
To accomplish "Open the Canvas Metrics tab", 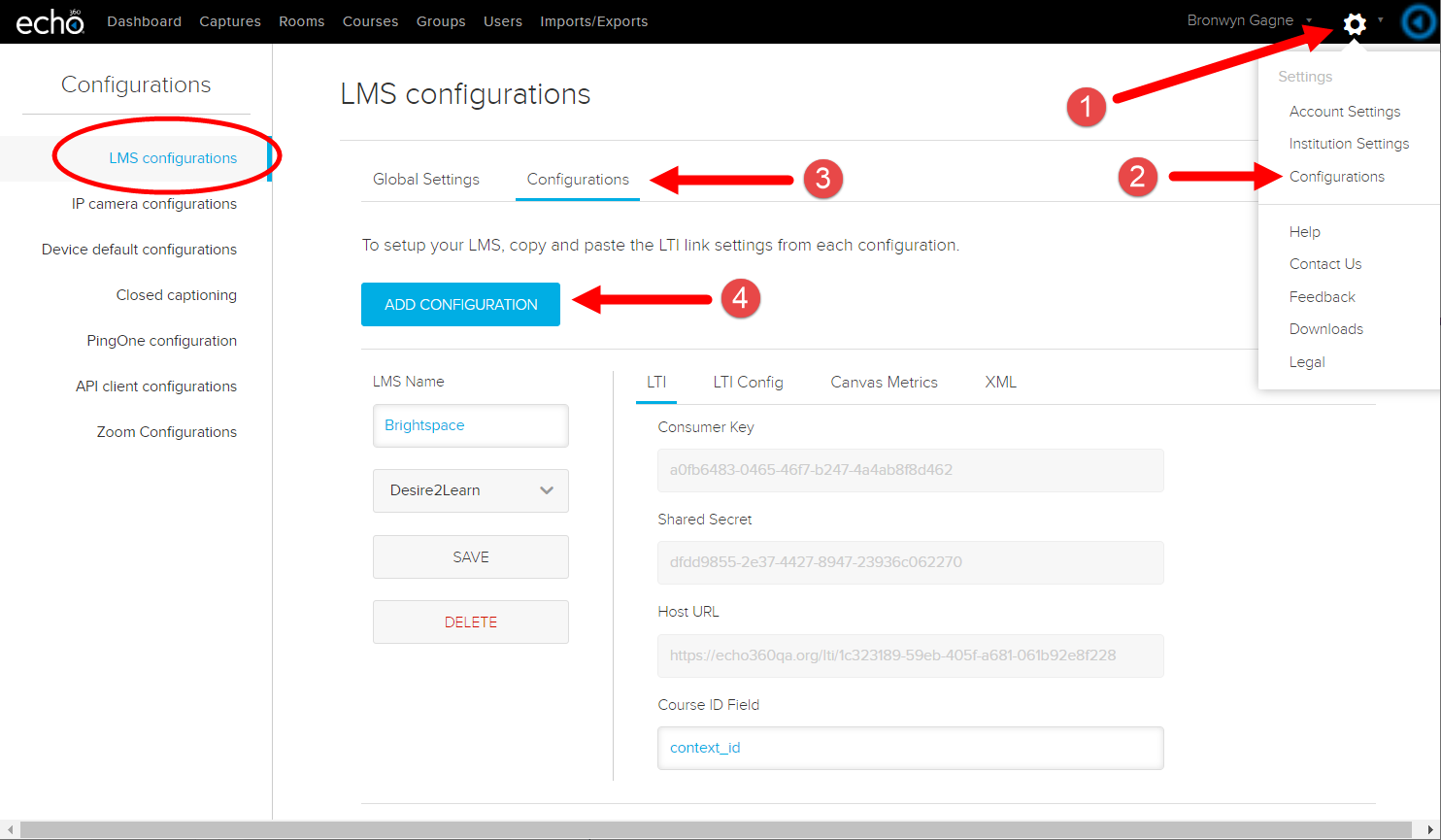I will point(884,383).
